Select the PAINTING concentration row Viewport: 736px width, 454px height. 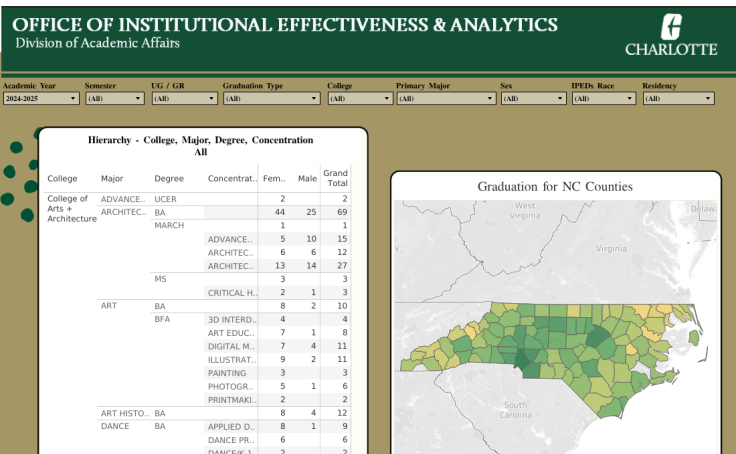(x=226, y=373)
